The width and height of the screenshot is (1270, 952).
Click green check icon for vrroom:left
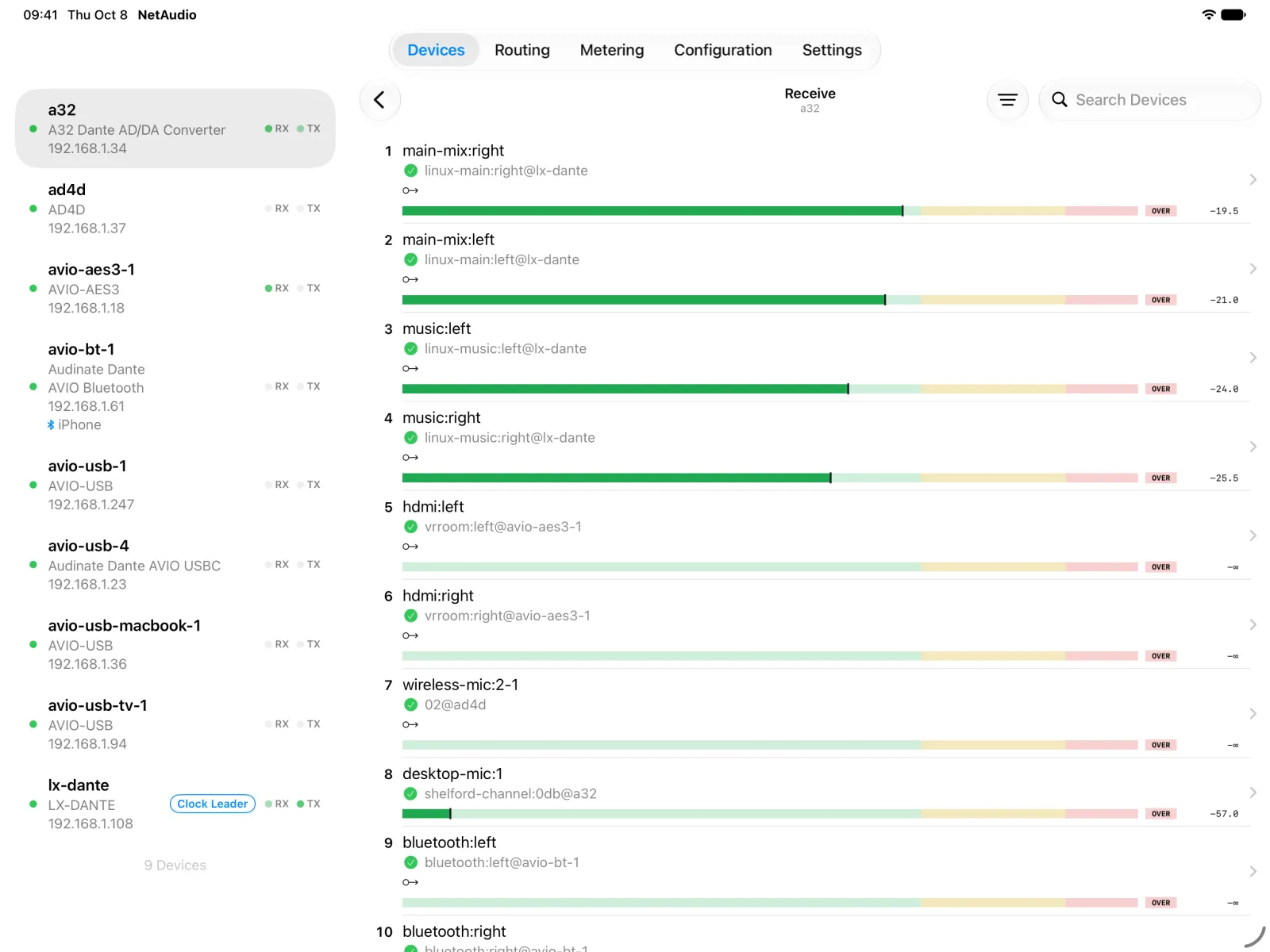(x=410, y=527)
